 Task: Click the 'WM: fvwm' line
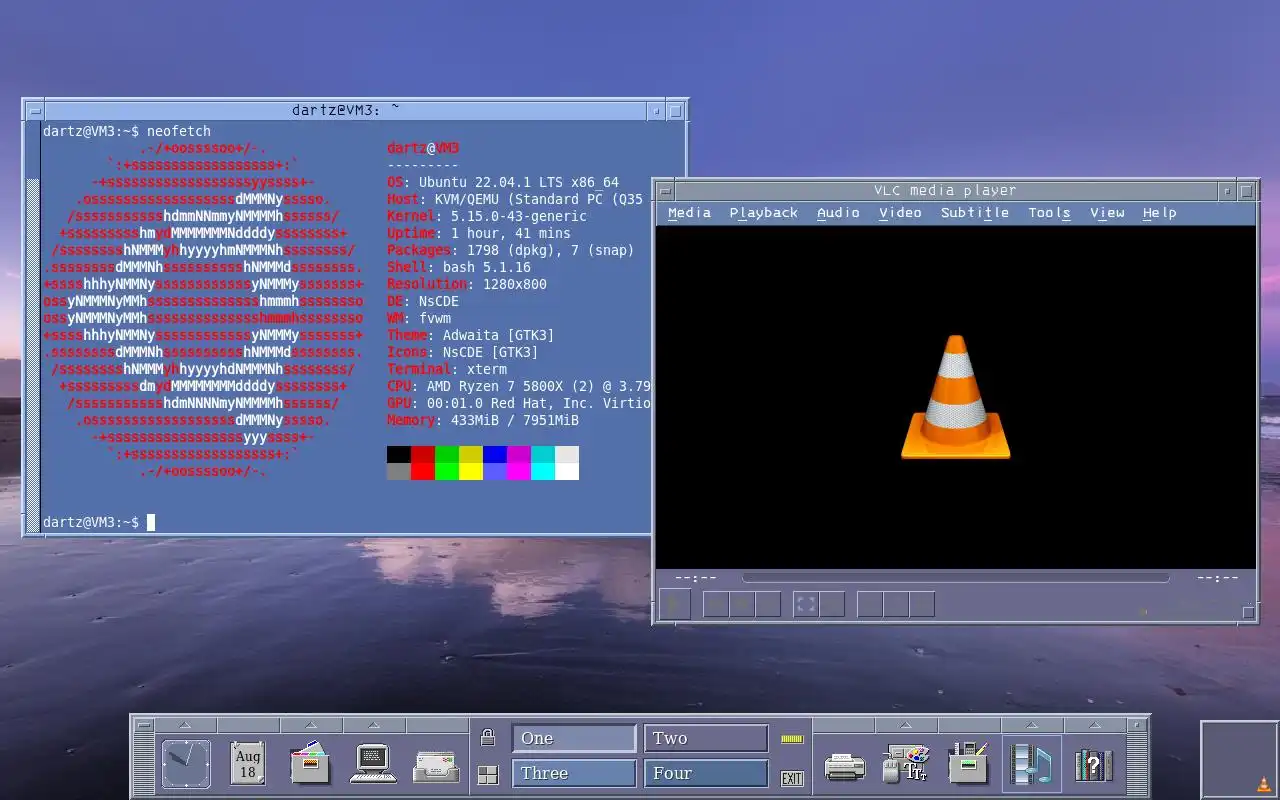pyautogui.click(x=419, y=318)
